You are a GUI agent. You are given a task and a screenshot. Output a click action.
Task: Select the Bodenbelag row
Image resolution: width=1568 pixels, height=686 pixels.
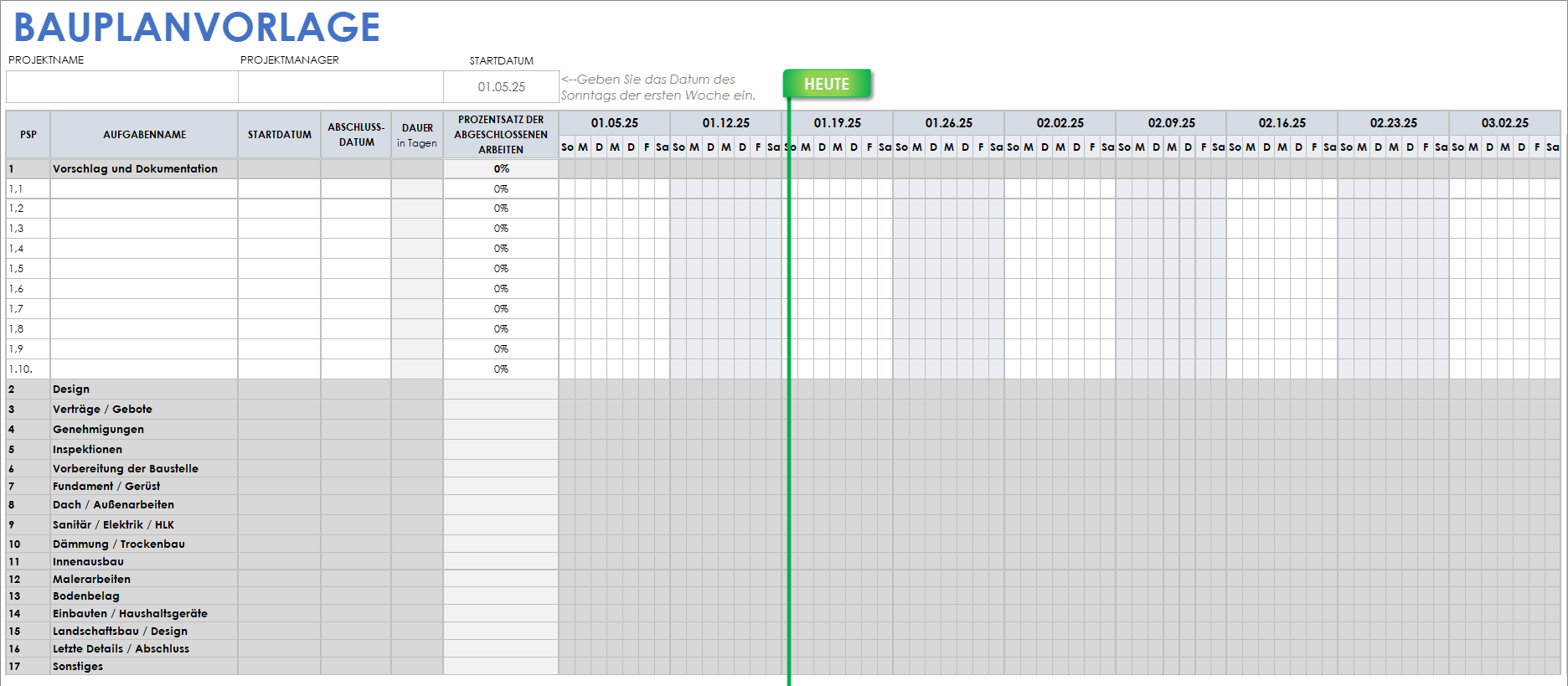[783, 596]
